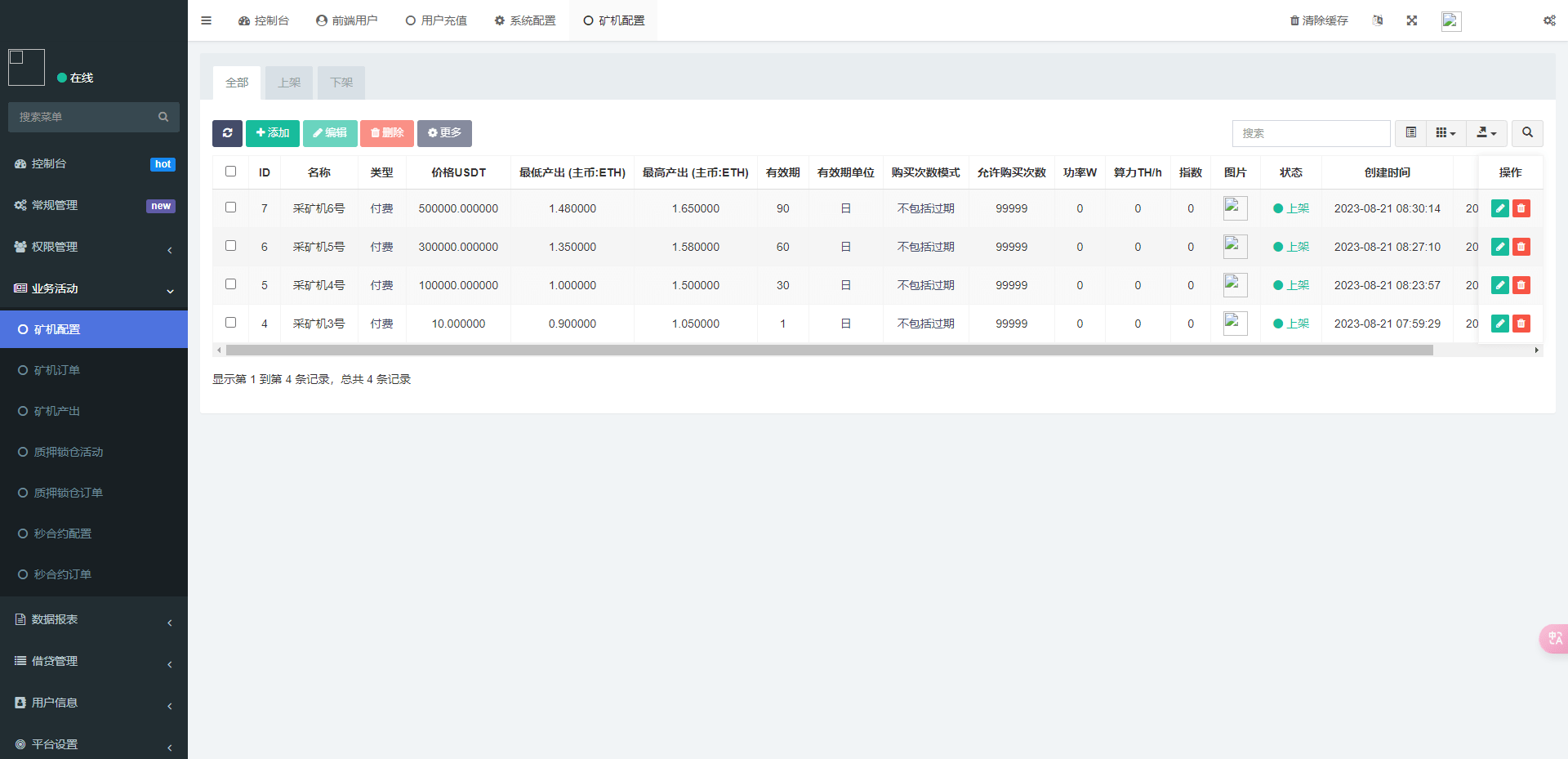Click the refresh table icon button

click(x=227, y=133)
